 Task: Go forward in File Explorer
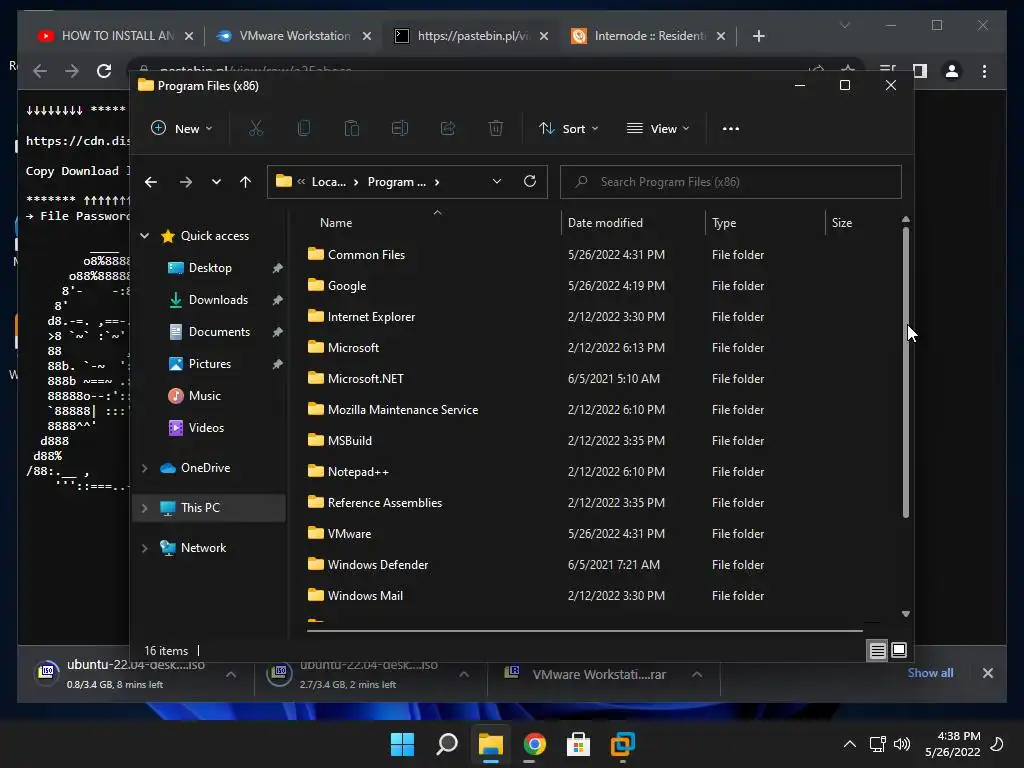coord(186,182)
